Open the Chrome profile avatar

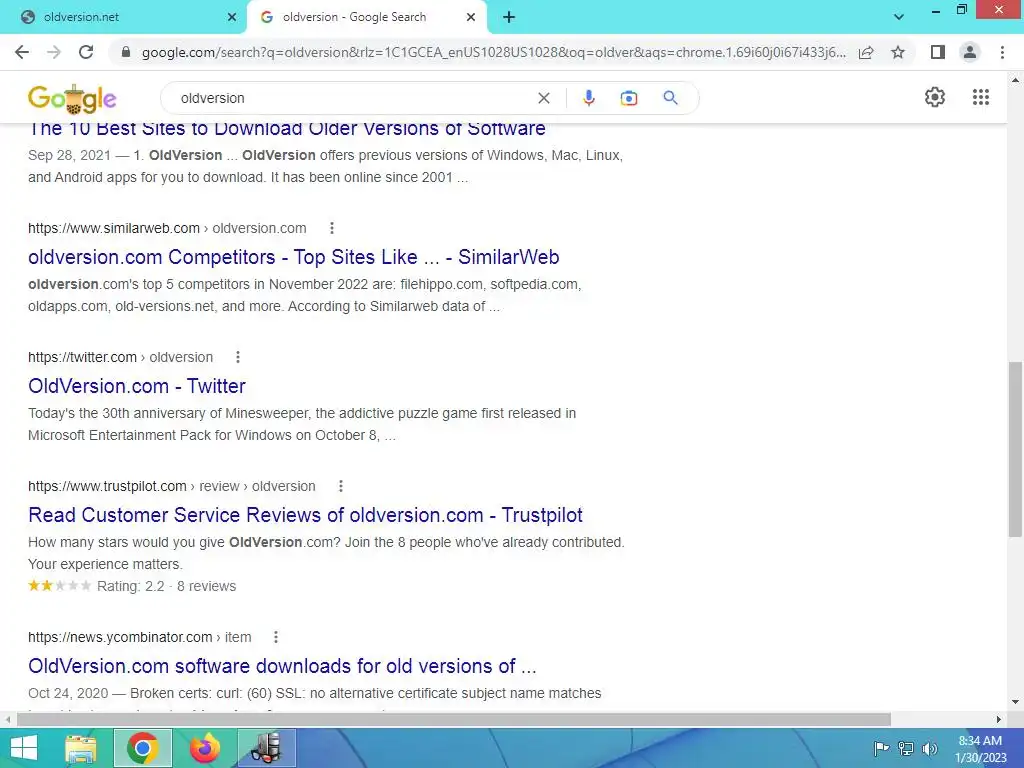pyautogui.click(x=970, y=52)
